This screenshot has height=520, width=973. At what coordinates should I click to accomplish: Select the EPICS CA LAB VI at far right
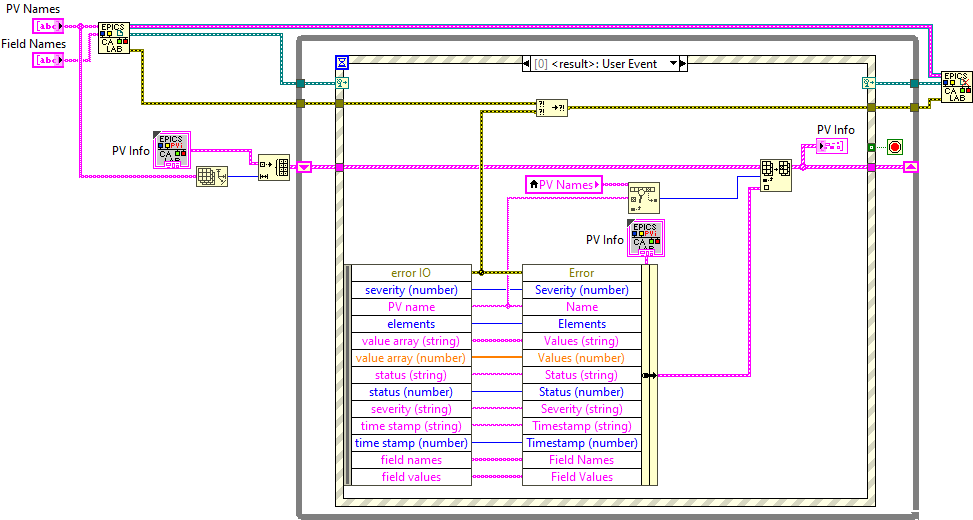pyautogui.click(x=956, y=88)
